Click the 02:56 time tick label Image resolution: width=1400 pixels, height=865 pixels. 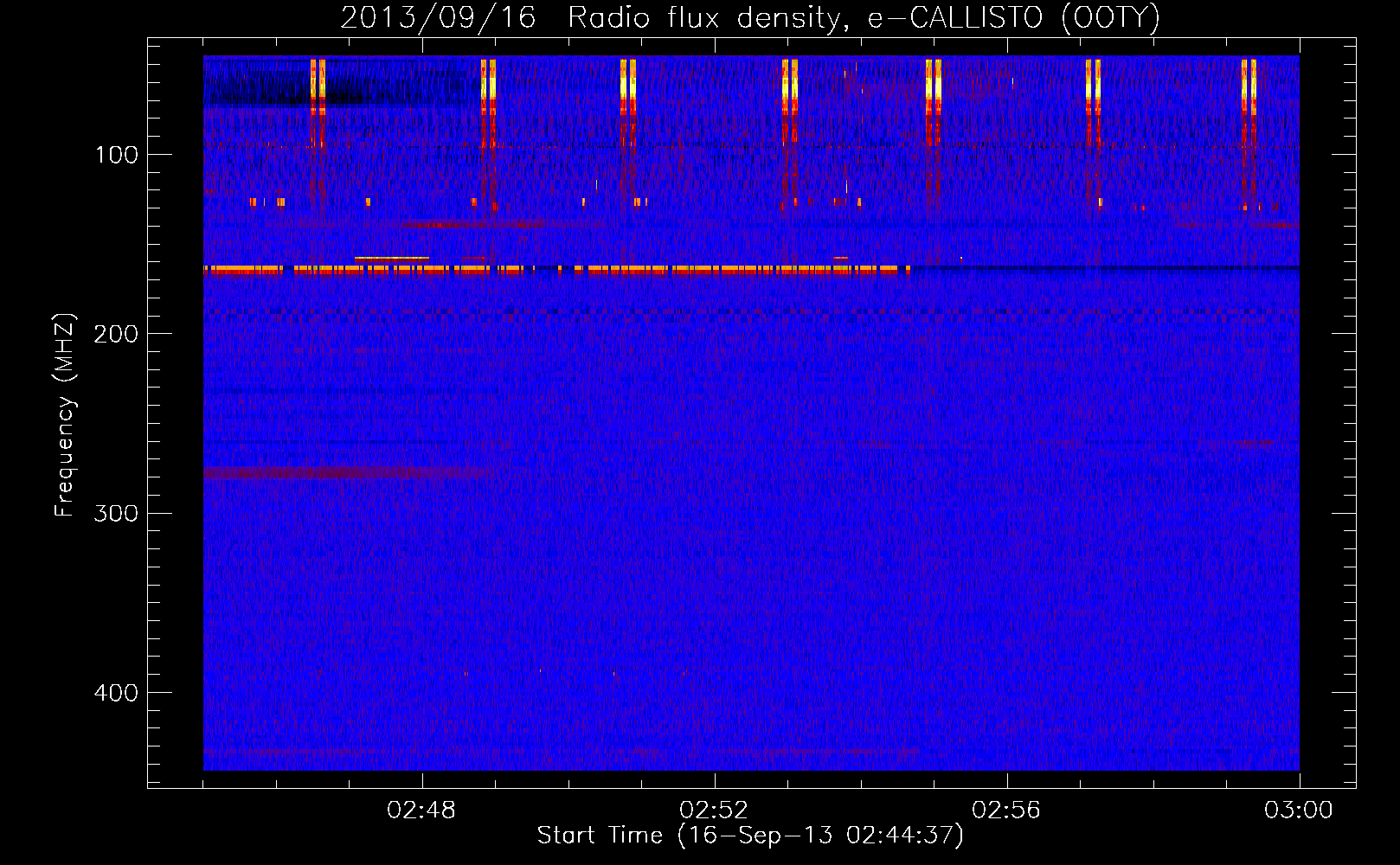coord(1006,811)
